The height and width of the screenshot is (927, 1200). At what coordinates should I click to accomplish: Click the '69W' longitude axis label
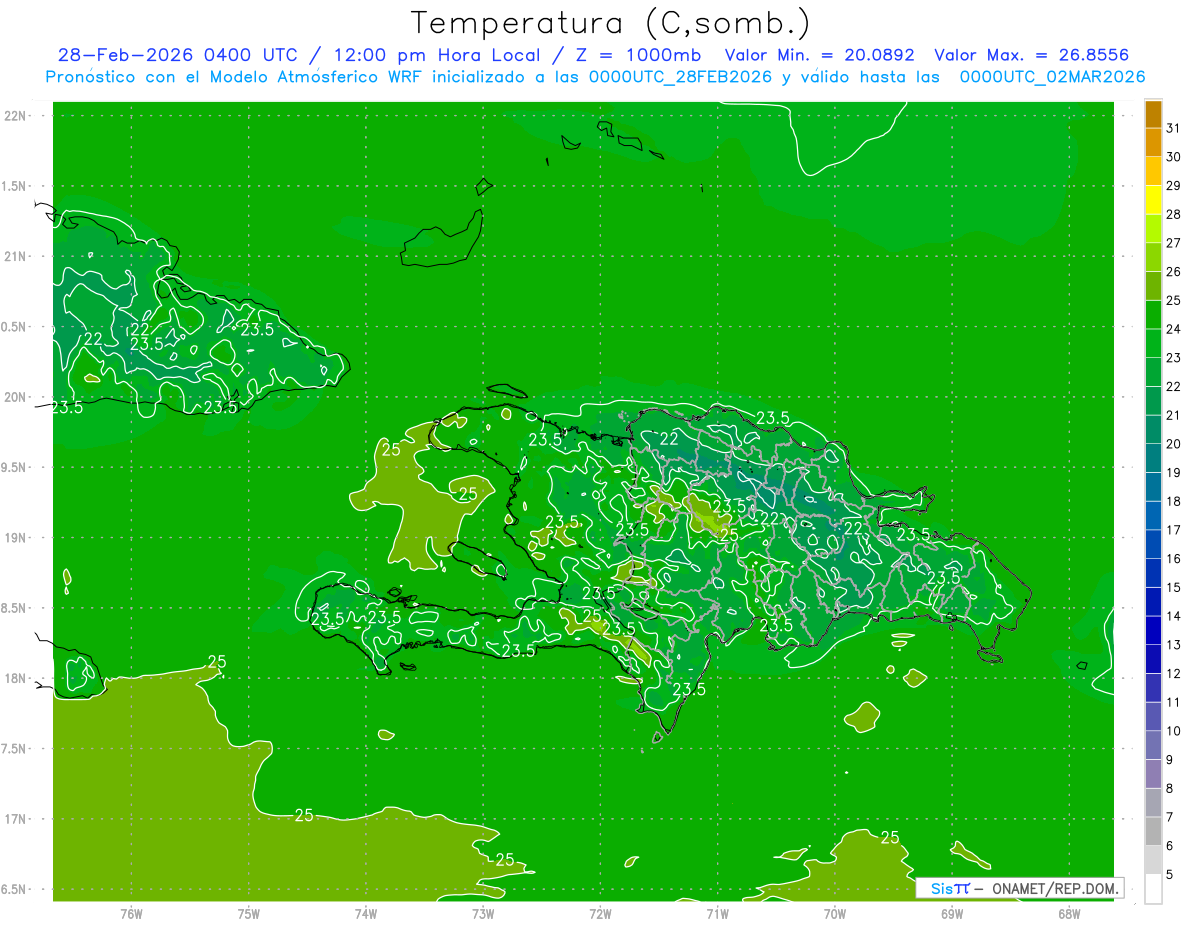(x=952, y=913)
